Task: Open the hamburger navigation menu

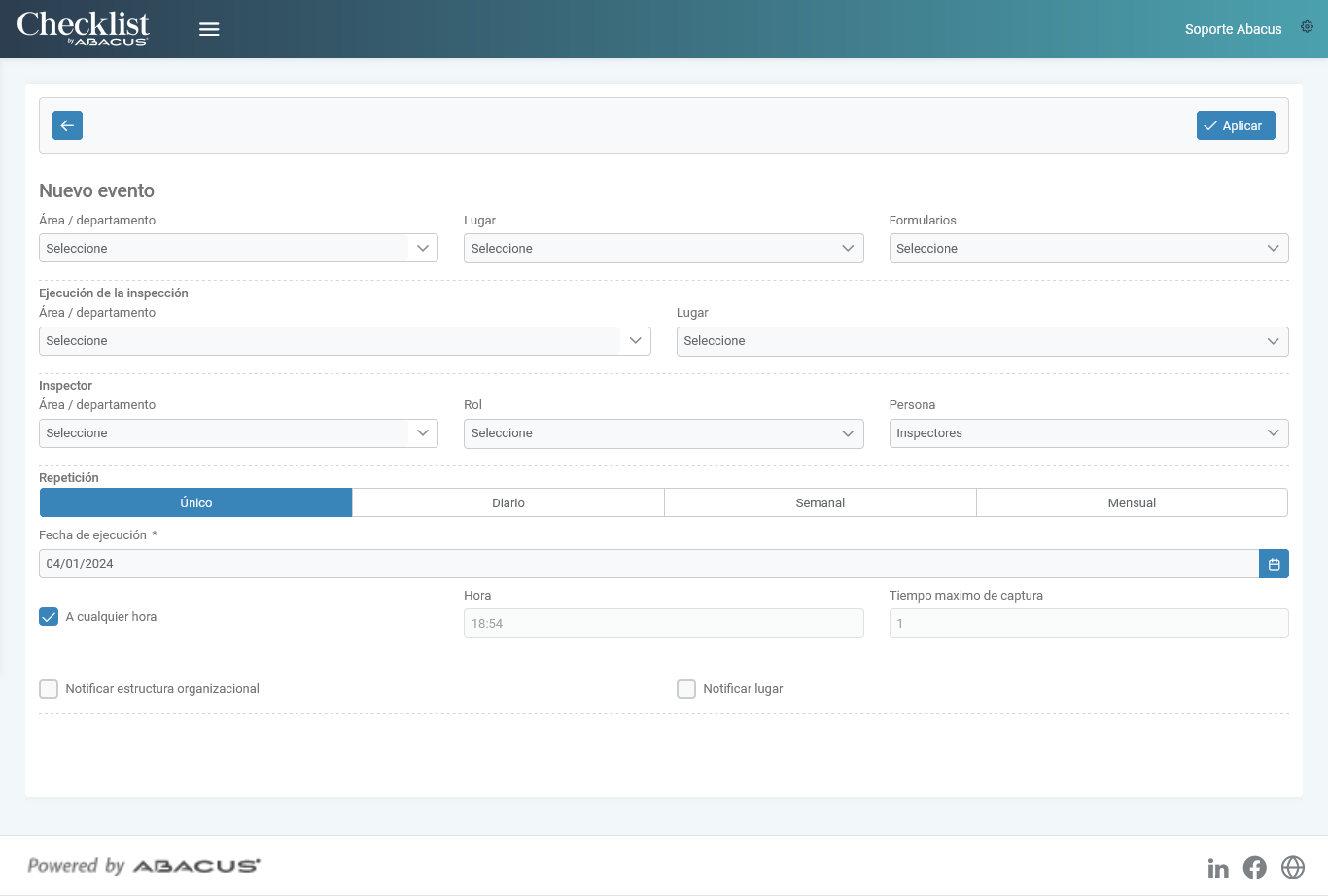Action: (x=209, y=29)
